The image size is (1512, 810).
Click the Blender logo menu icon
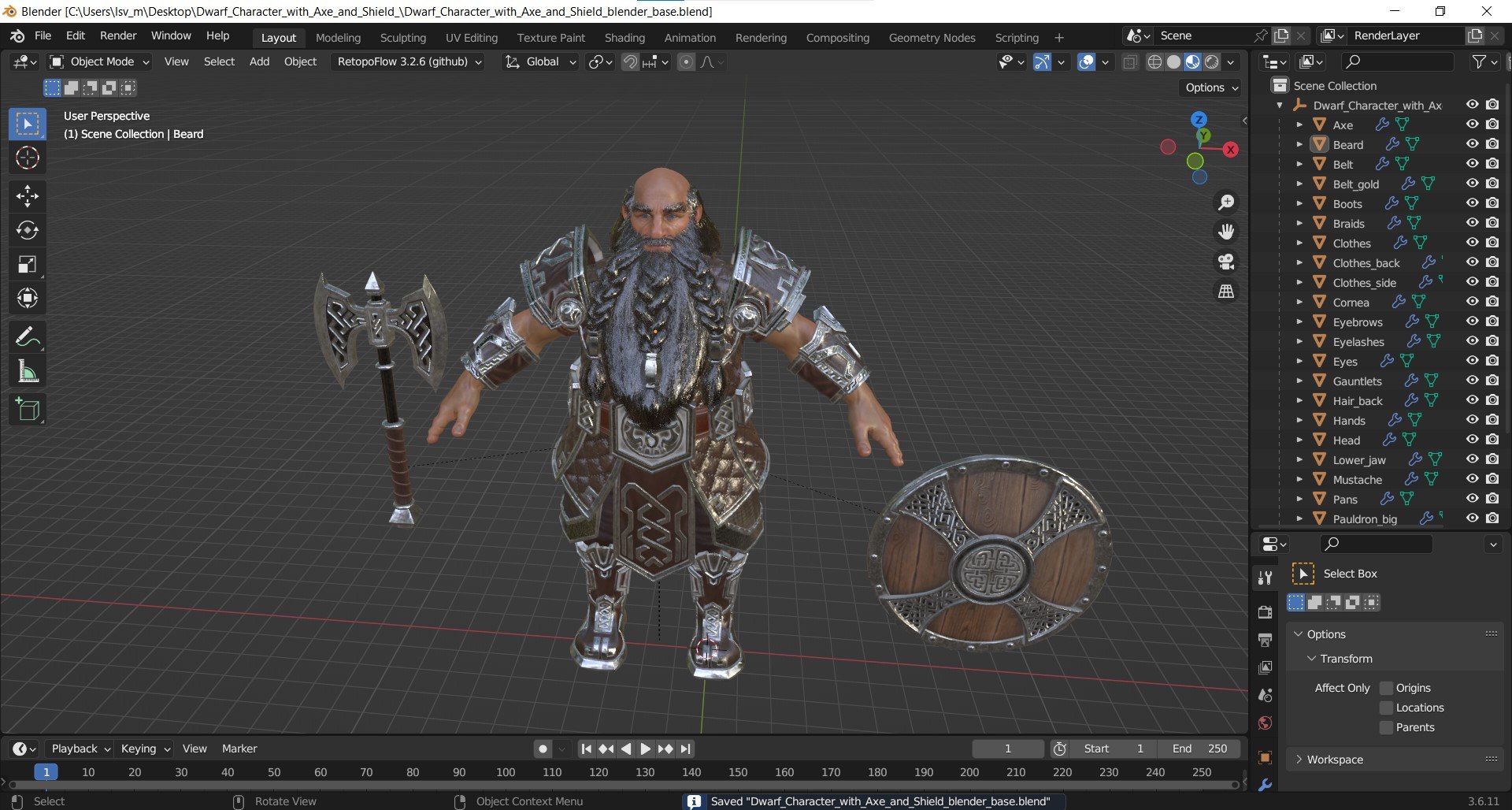coord(17,36)
